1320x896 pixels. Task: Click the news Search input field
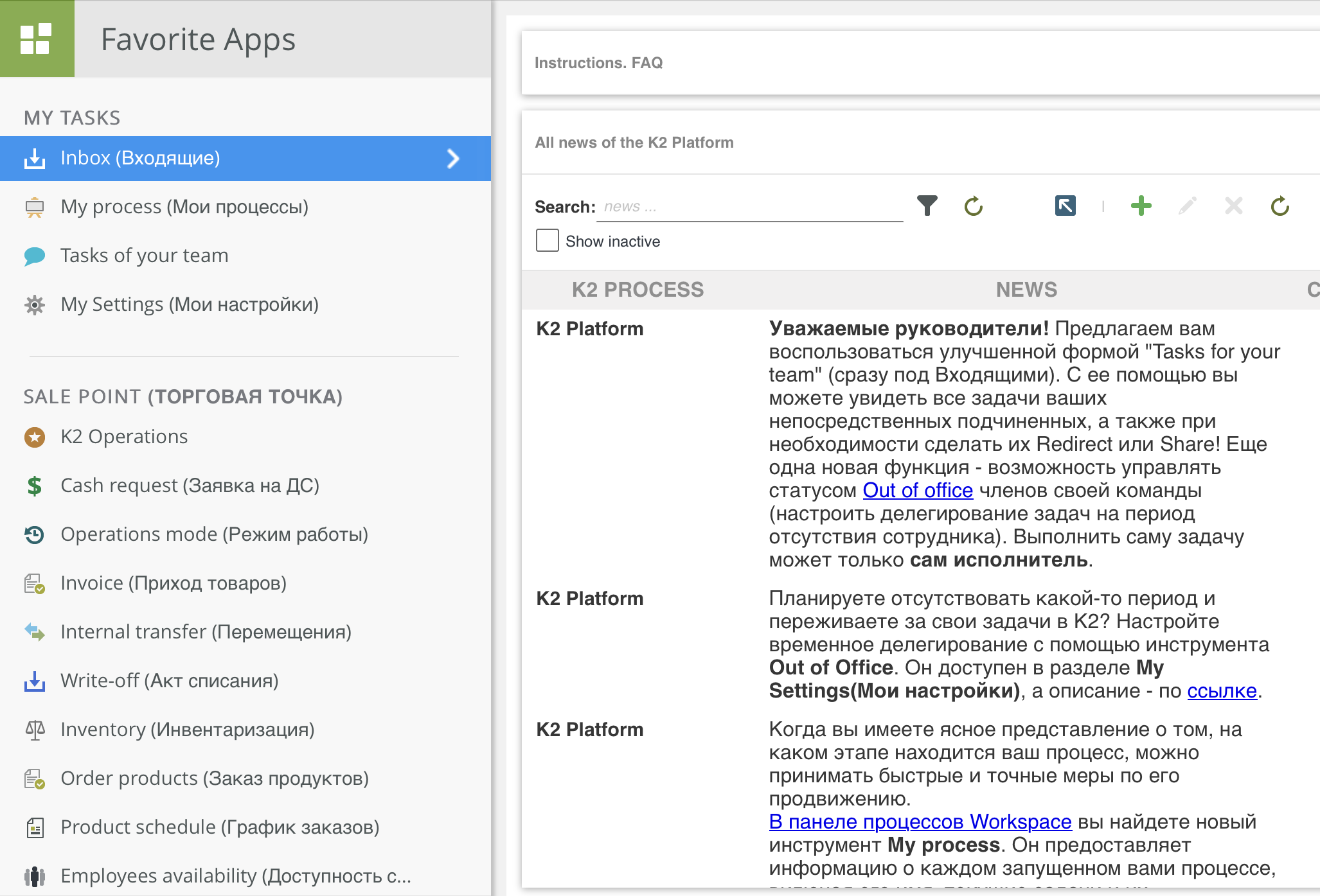coord(750,207)
